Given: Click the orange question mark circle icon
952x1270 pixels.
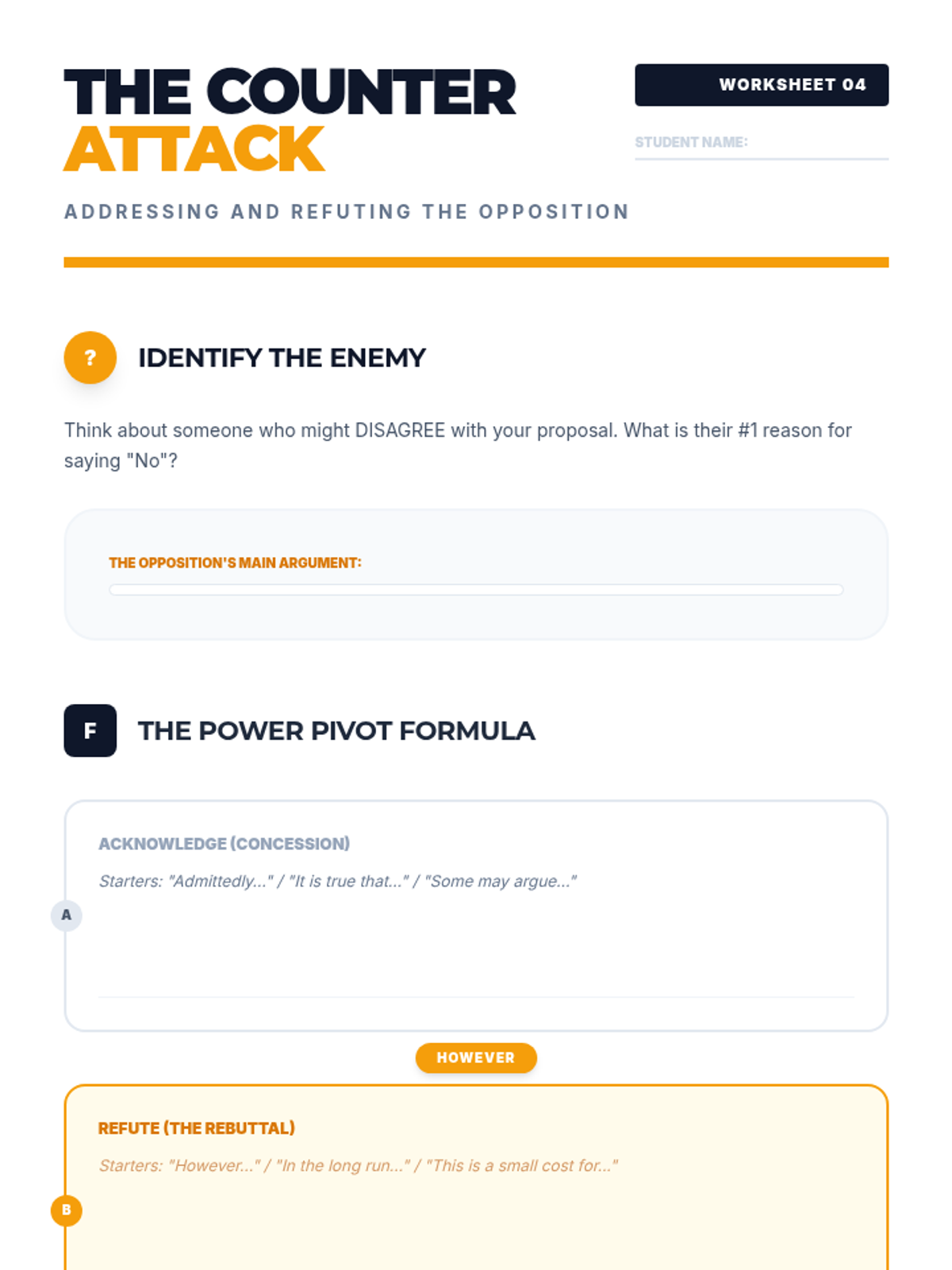Looking at the screenshot, I should coord(90,358).
